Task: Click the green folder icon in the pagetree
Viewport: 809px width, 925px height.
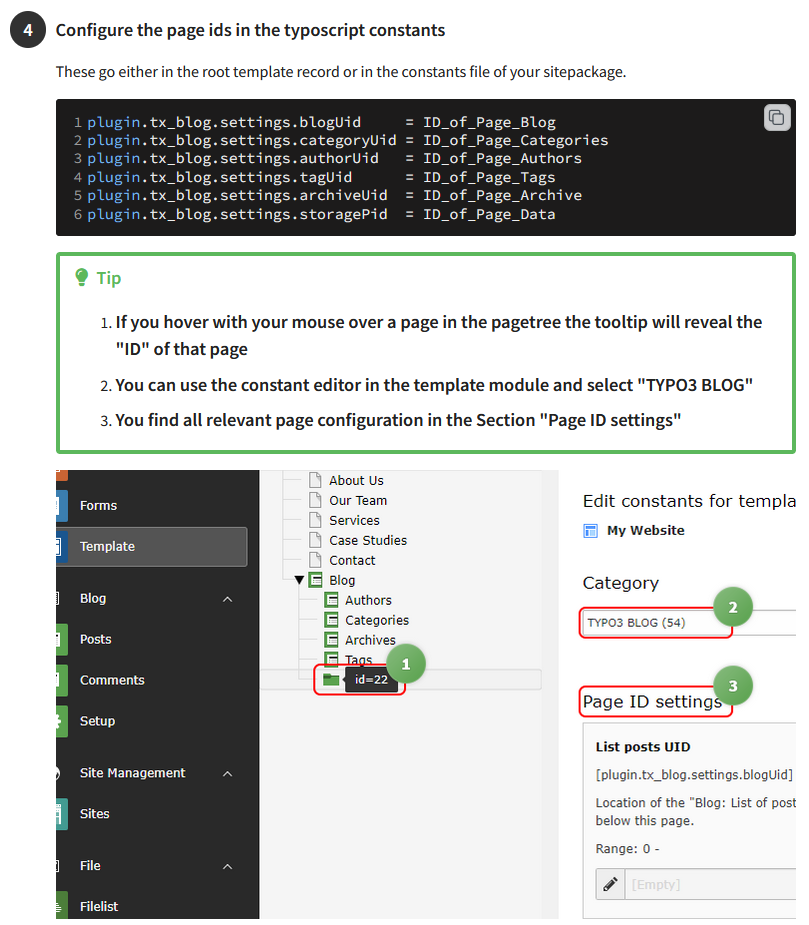Action: [331, 680]
